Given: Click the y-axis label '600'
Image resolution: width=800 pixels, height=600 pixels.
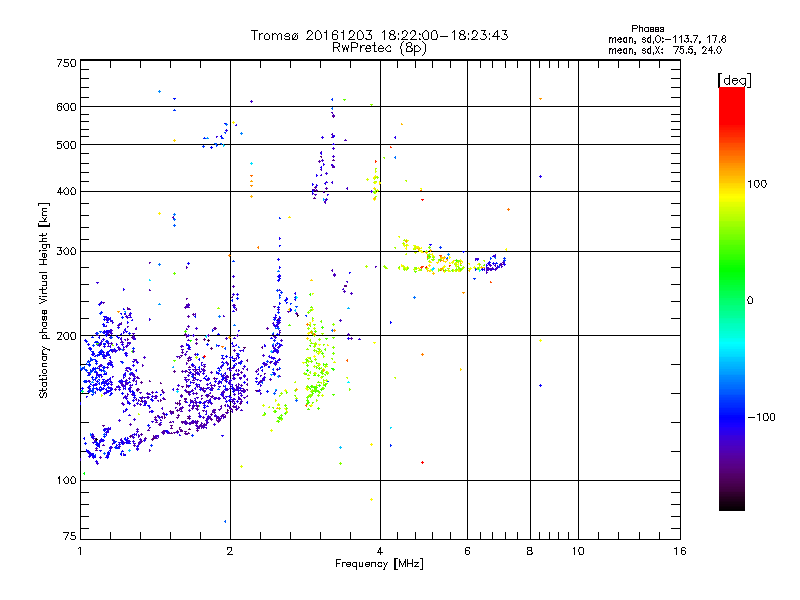Looking at the screenshot, I should 66,107.
